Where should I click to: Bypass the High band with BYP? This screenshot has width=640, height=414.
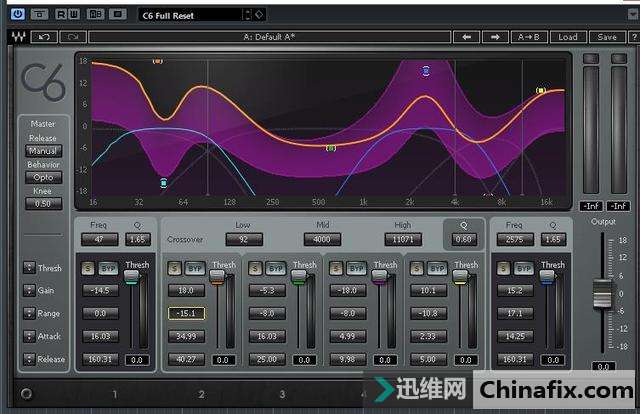click(x=437, y=268)
